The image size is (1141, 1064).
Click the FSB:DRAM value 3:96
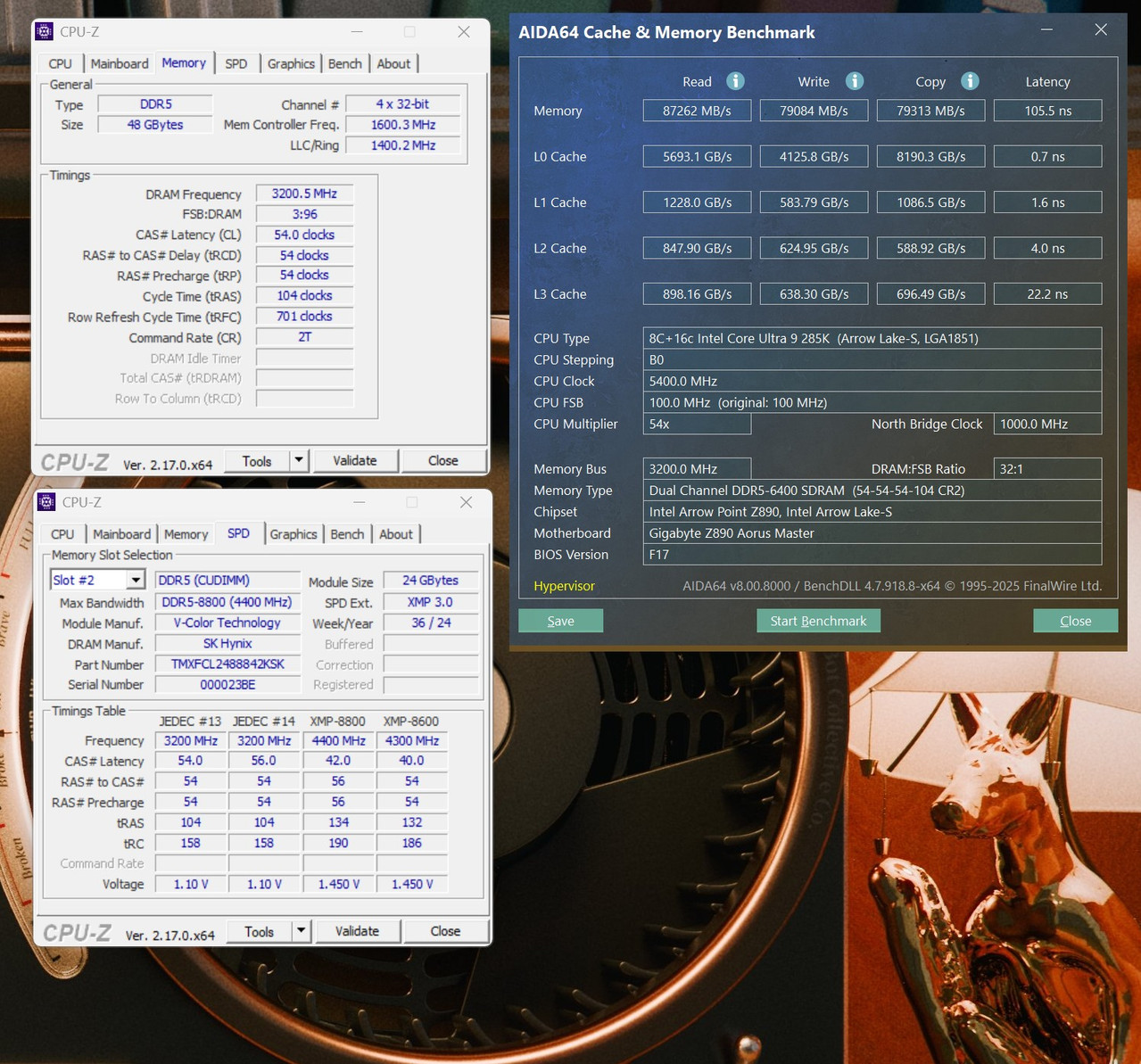point(304,214)
